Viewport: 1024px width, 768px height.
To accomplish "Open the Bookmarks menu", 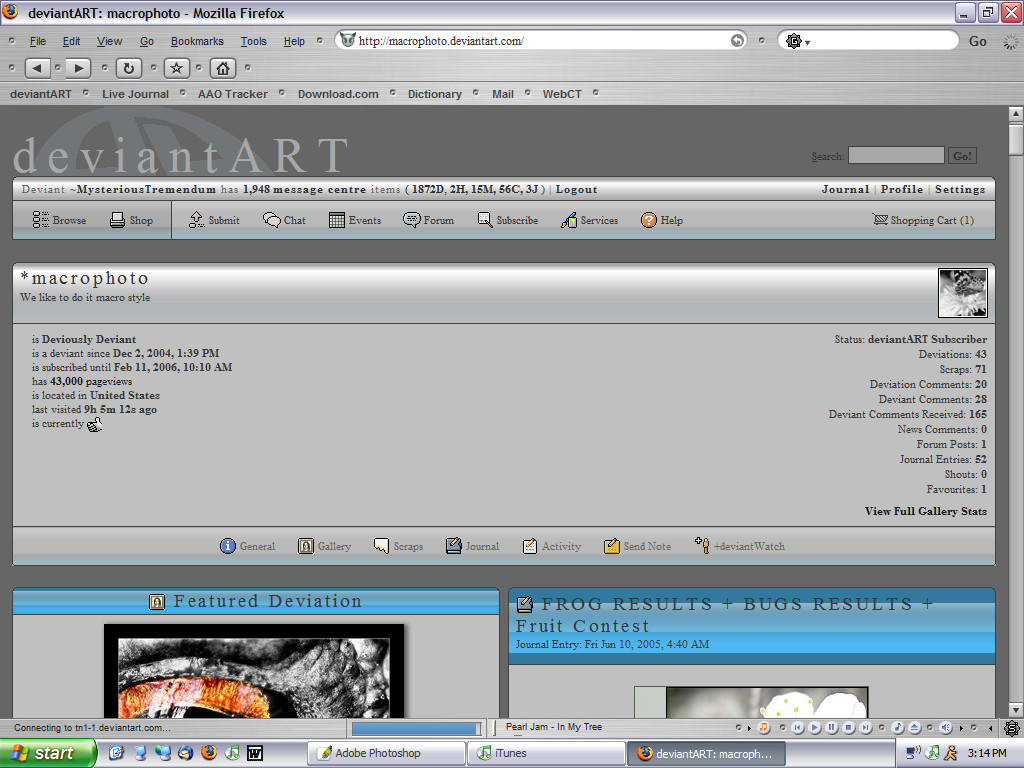I will pyautogui.click(x=197, y=41).
